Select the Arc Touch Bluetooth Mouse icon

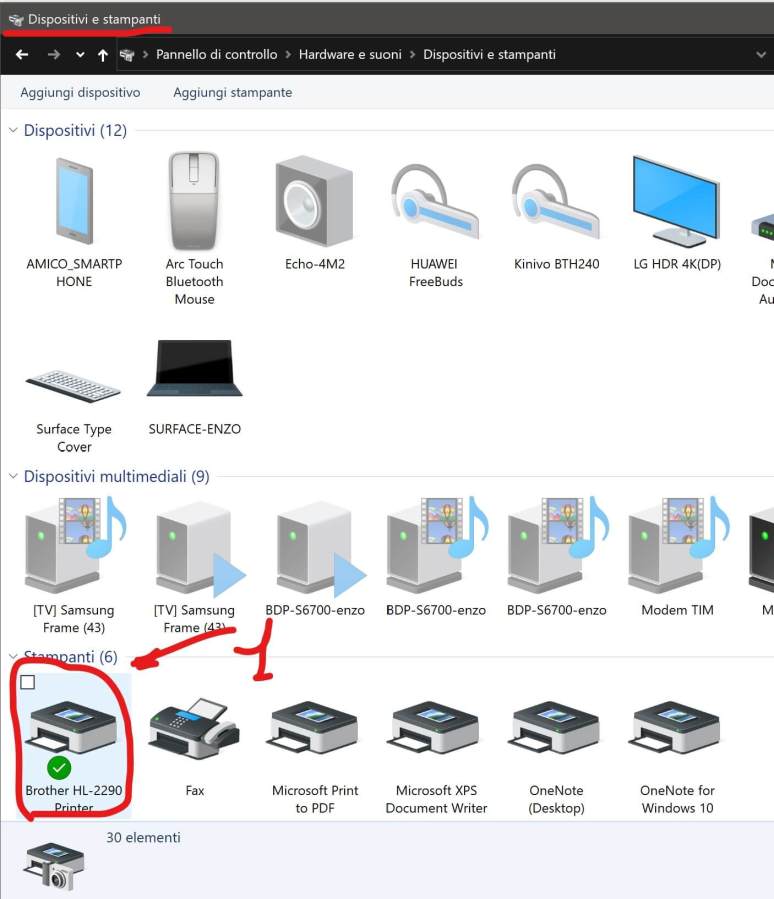coord(194,202)
